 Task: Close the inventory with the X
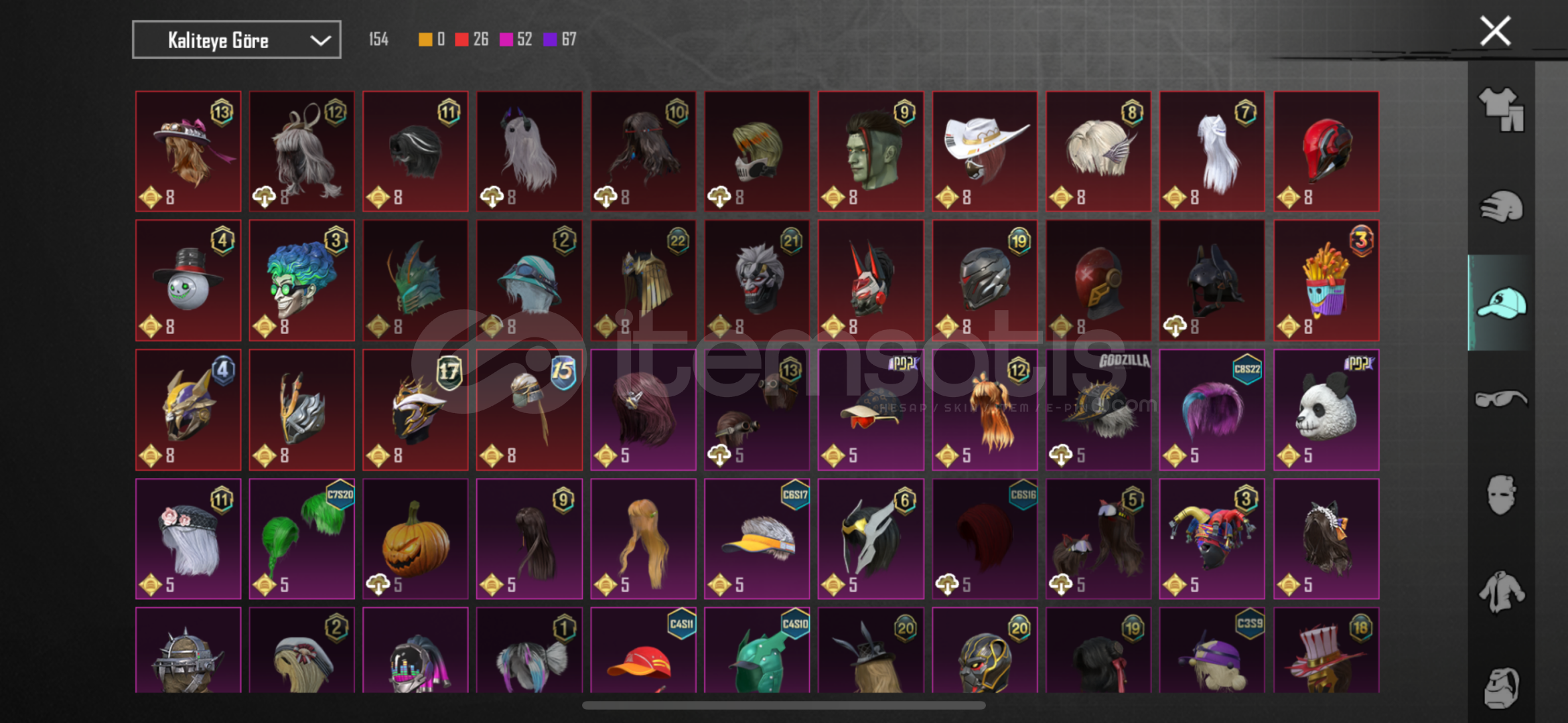pos(1495,31)
